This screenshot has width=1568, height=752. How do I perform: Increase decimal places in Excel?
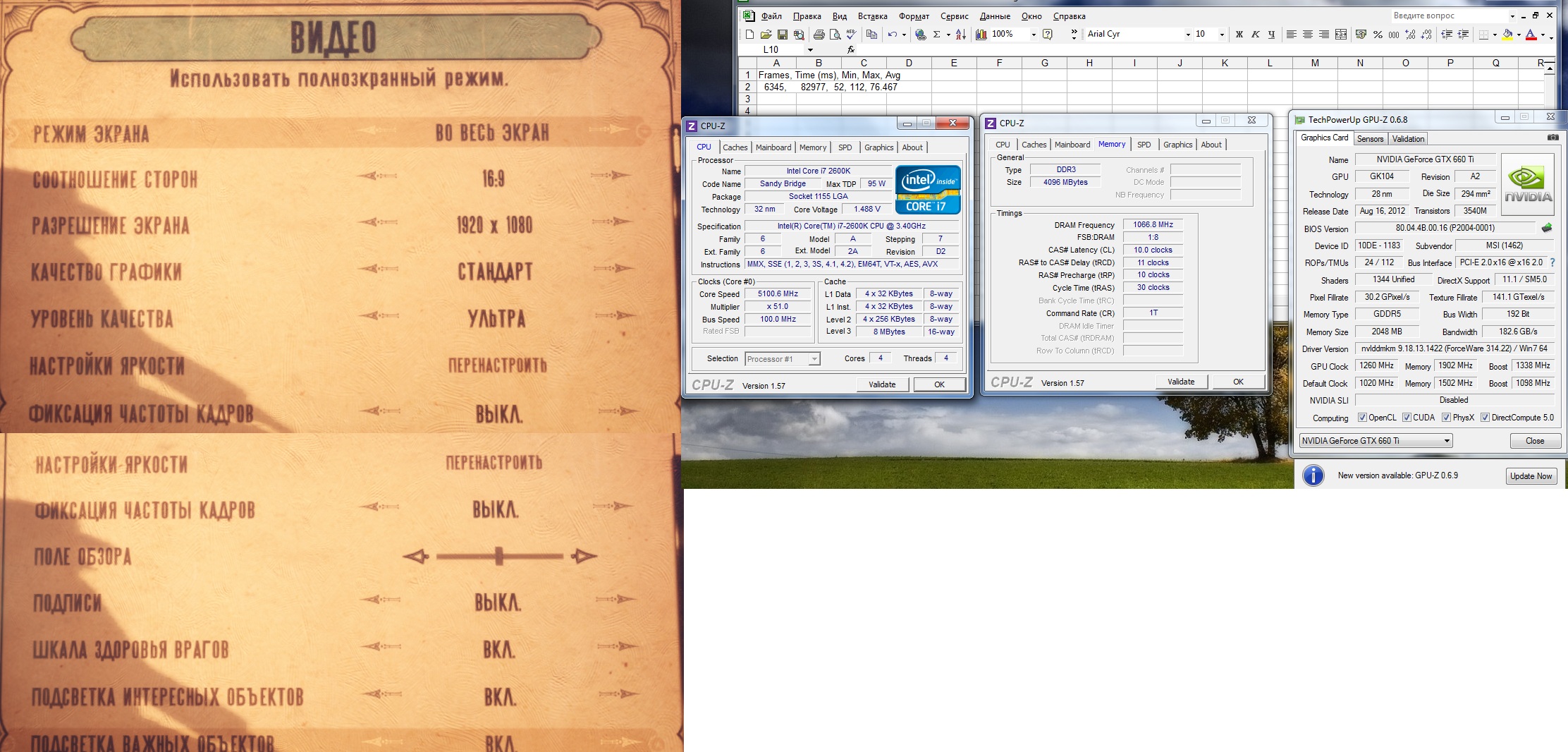tap(1410, 34)
